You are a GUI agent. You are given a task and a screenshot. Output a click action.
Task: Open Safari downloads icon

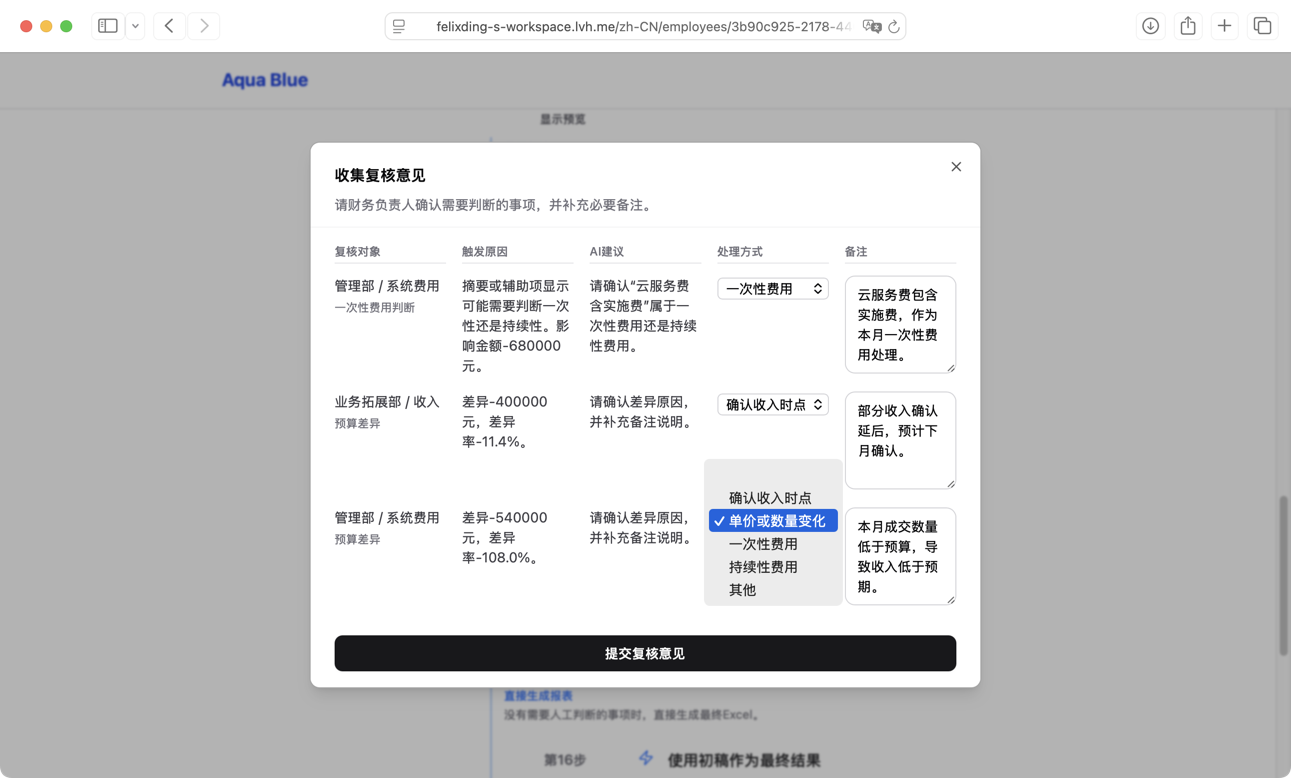[1151, 26]
